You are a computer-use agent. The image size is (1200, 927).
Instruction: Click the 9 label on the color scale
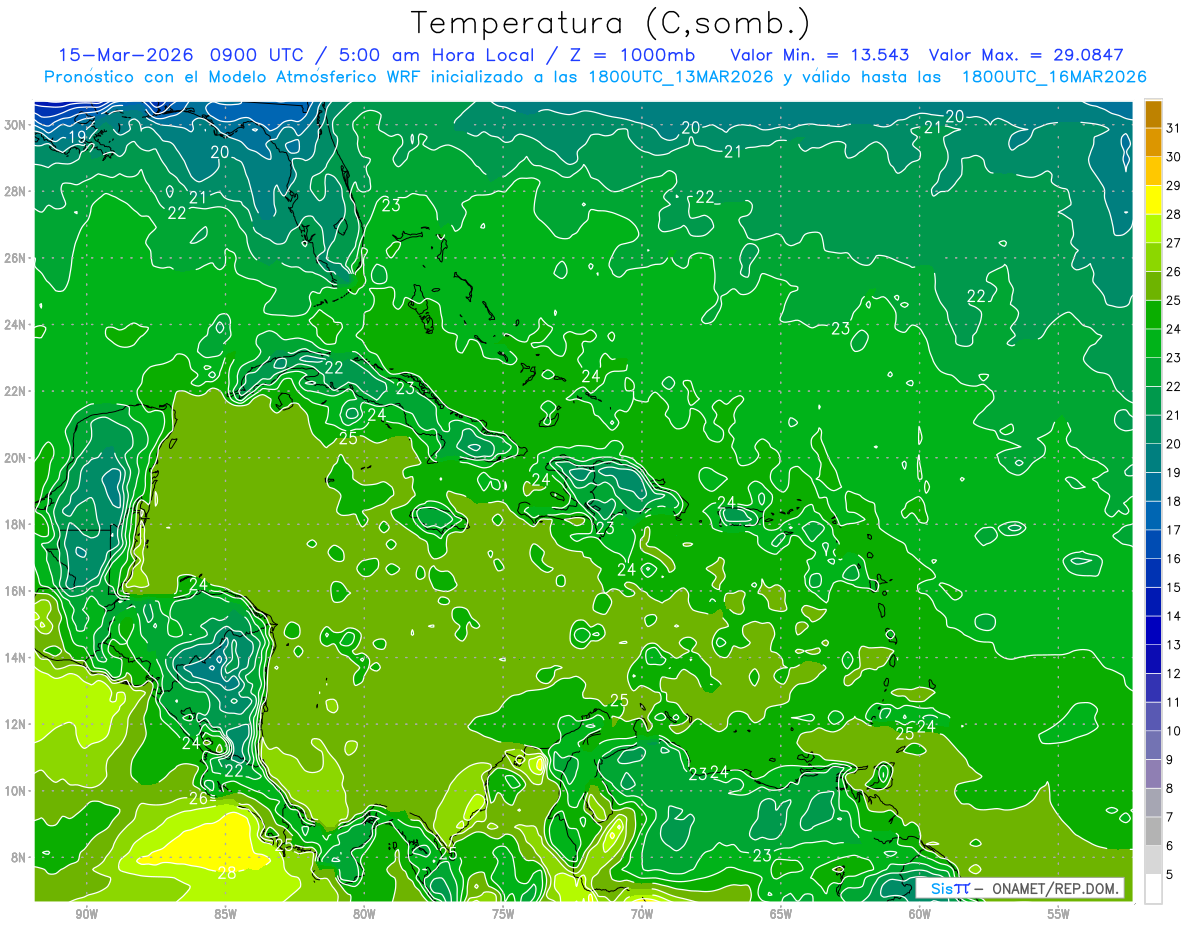[1170, 760]
